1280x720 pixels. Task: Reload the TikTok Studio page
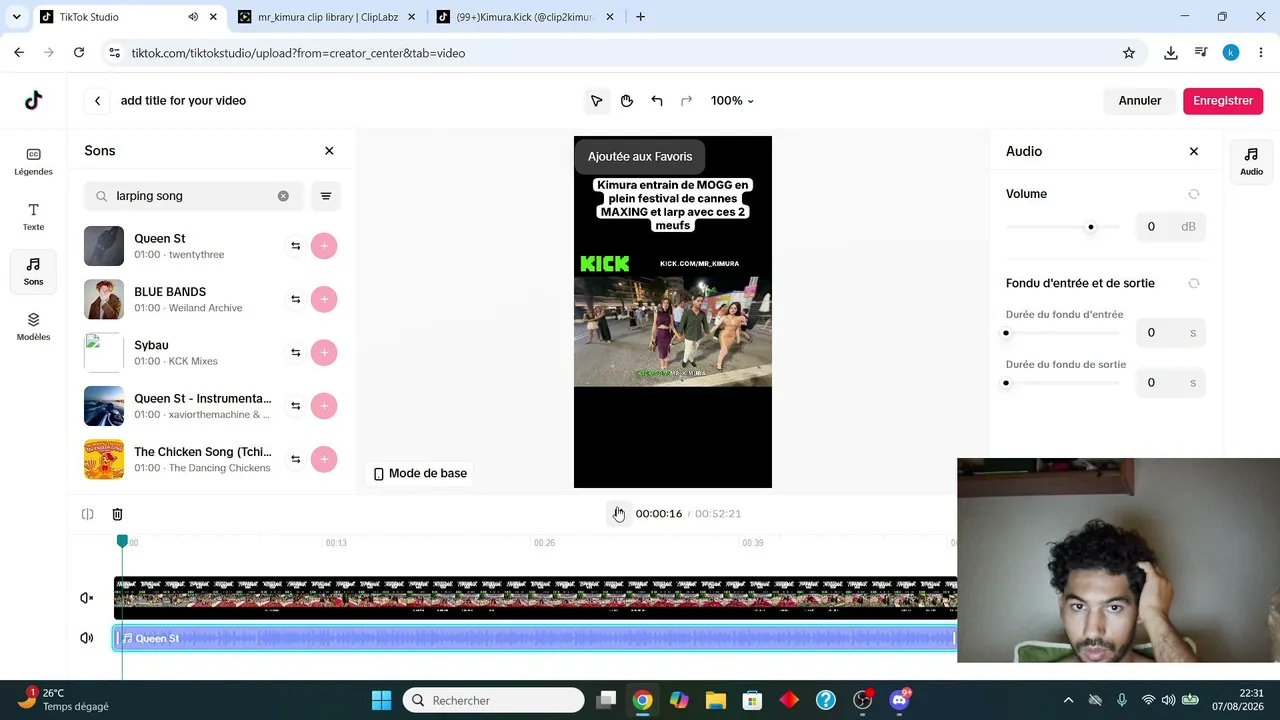pos(79,53)
